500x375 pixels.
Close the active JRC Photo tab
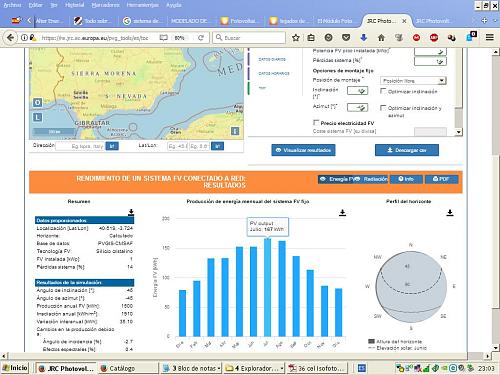pos(404,21)
